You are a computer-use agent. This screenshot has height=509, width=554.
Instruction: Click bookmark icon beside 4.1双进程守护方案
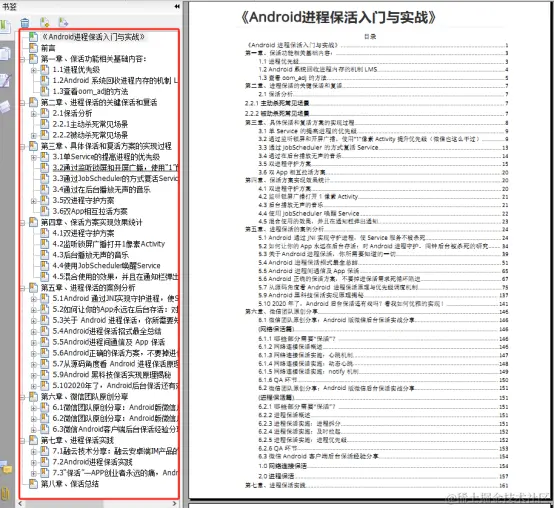coord(45,233)
